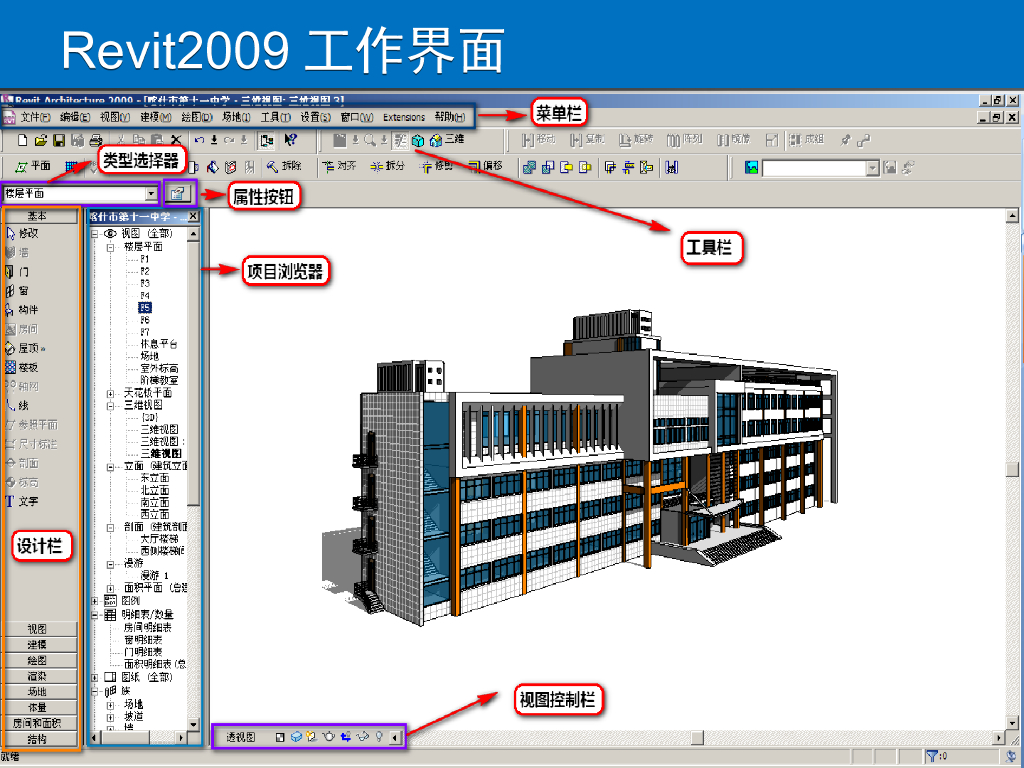Open the 工具(T) menu
This screenshot has width=1024, height=768.
pyautogui.click(x=276, y=117)
